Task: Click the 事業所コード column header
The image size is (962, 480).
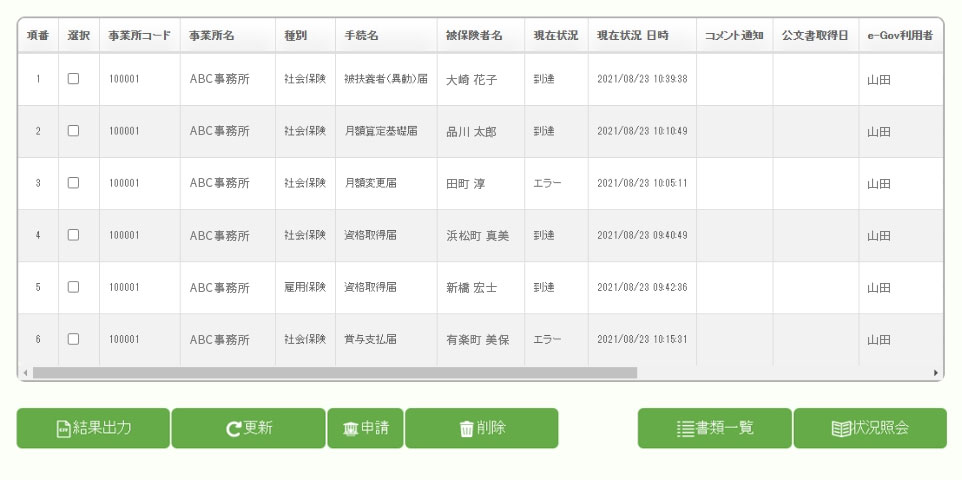Action: click(140, 36)
